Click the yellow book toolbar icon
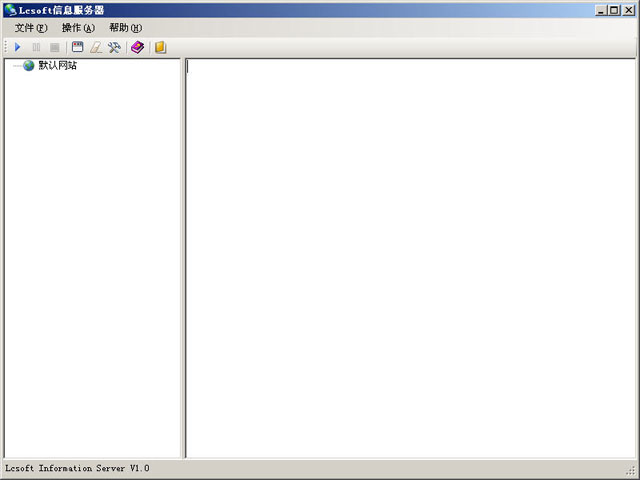 160,47
